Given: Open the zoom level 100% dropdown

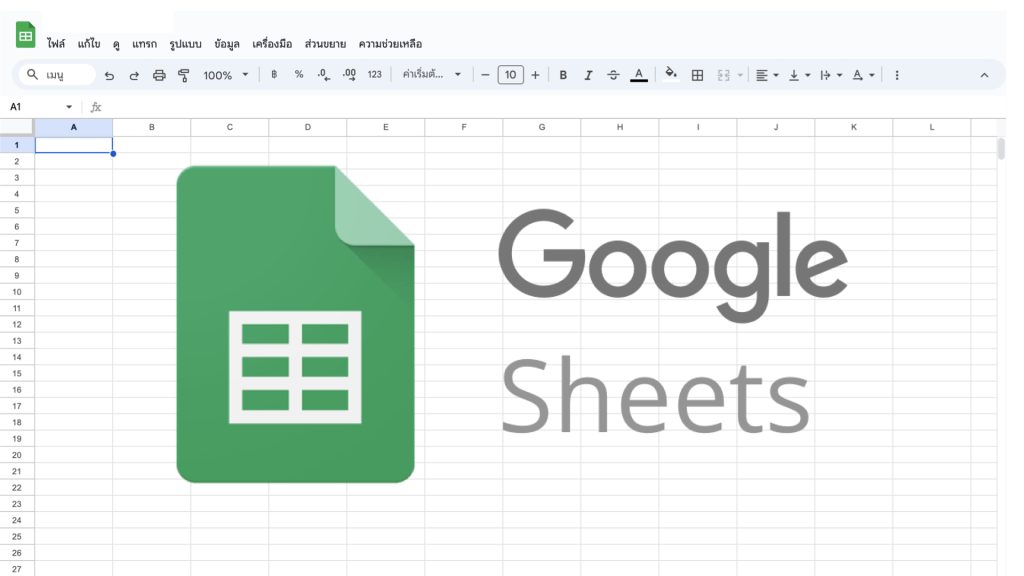Looking at the screenshot, I should pos(225,75).
